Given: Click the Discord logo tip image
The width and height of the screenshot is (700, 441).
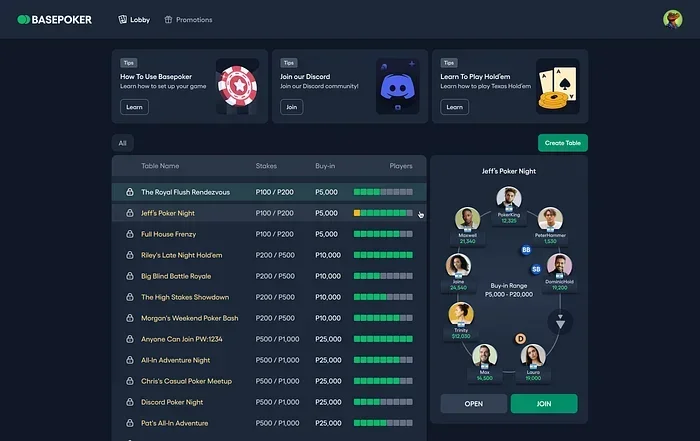Looking at the screenshot, I should [396, 89].
